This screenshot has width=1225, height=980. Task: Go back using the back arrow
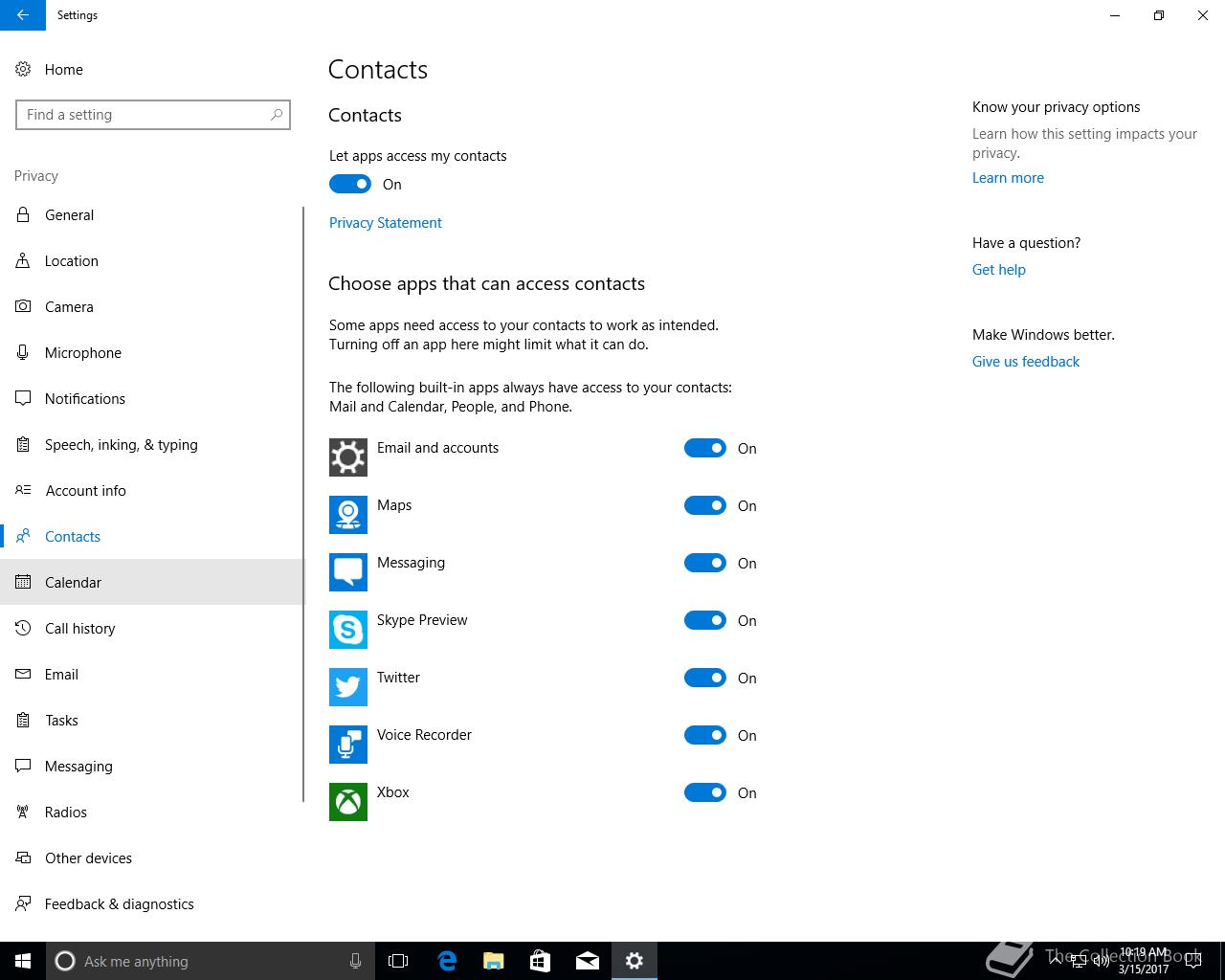click(22, 15)
